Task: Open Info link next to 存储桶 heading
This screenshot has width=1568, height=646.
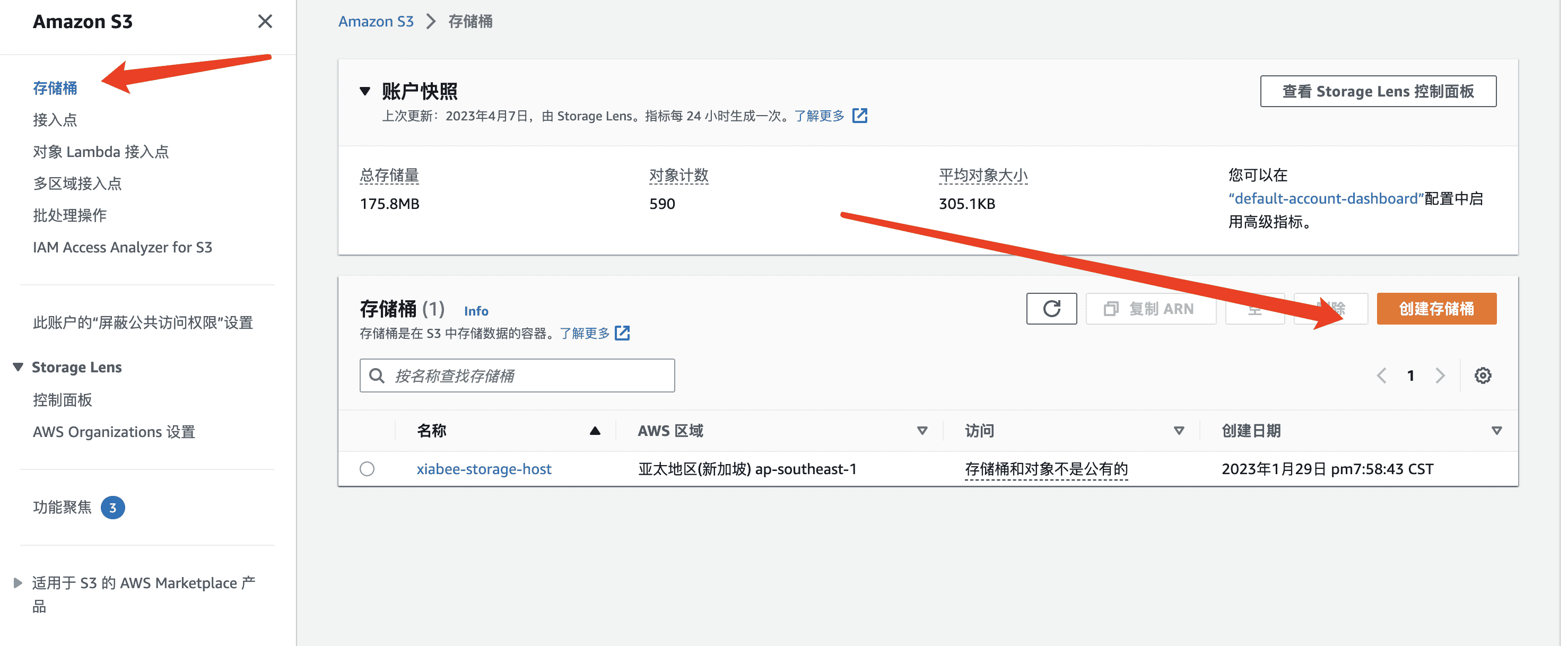Action: (x=476, y=310)
